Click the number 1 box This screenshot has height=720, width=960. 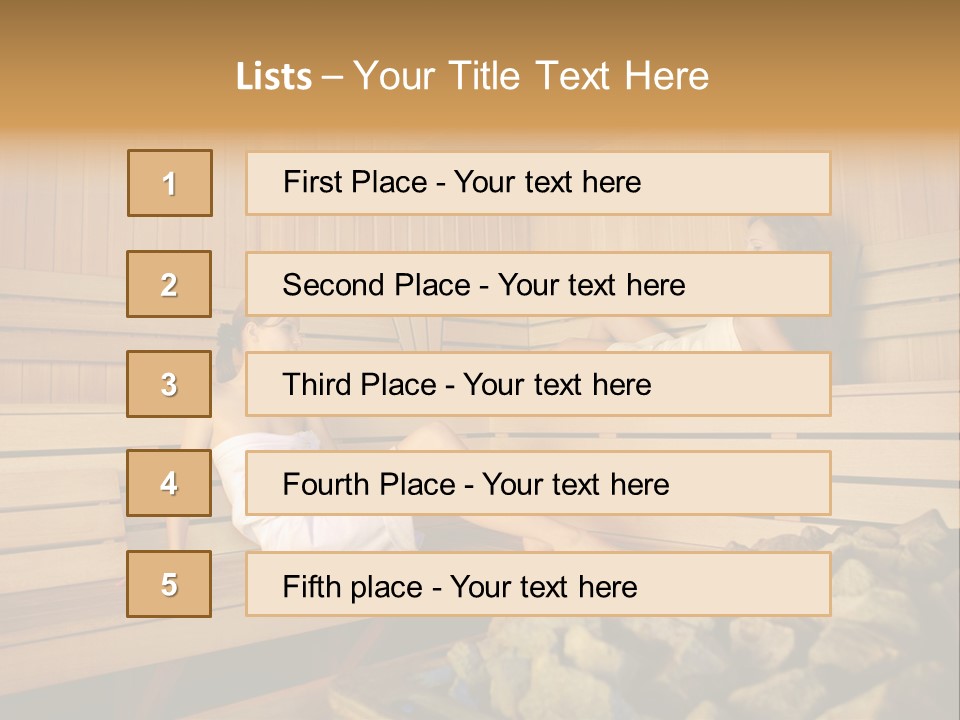[170, 183]
